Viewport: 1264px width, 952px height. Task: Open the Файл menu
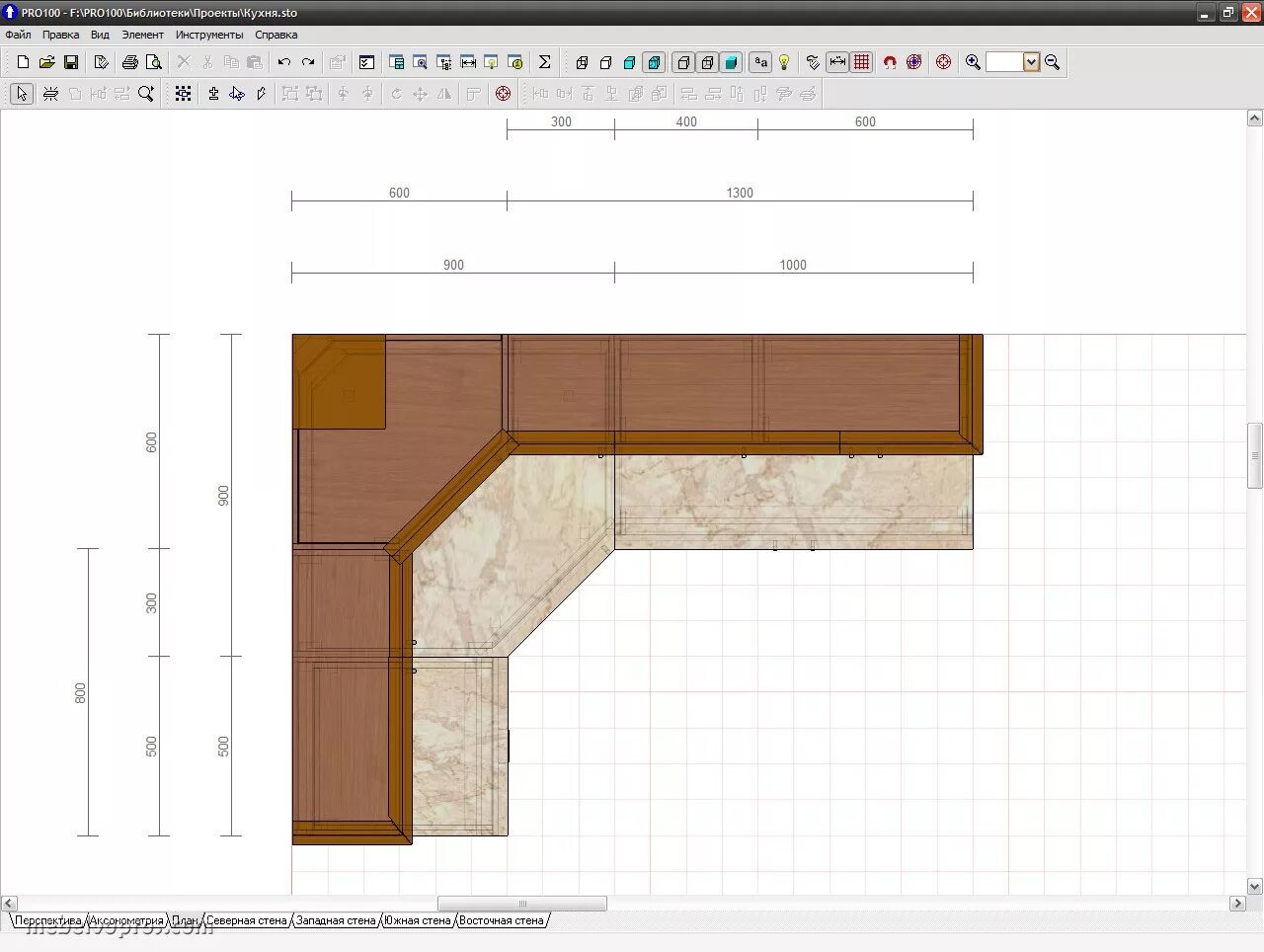[18, 35]
